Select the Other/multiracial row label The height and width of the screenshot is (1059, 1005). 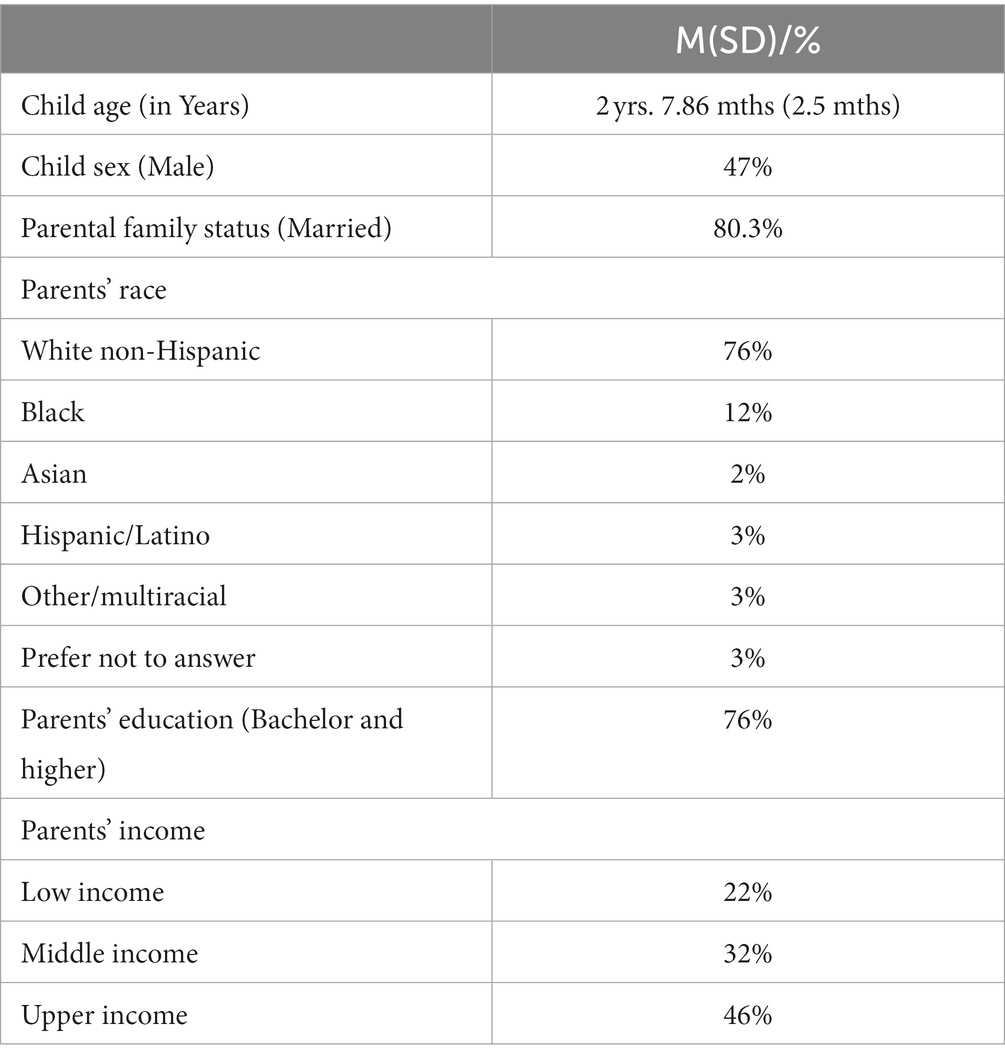124,597
